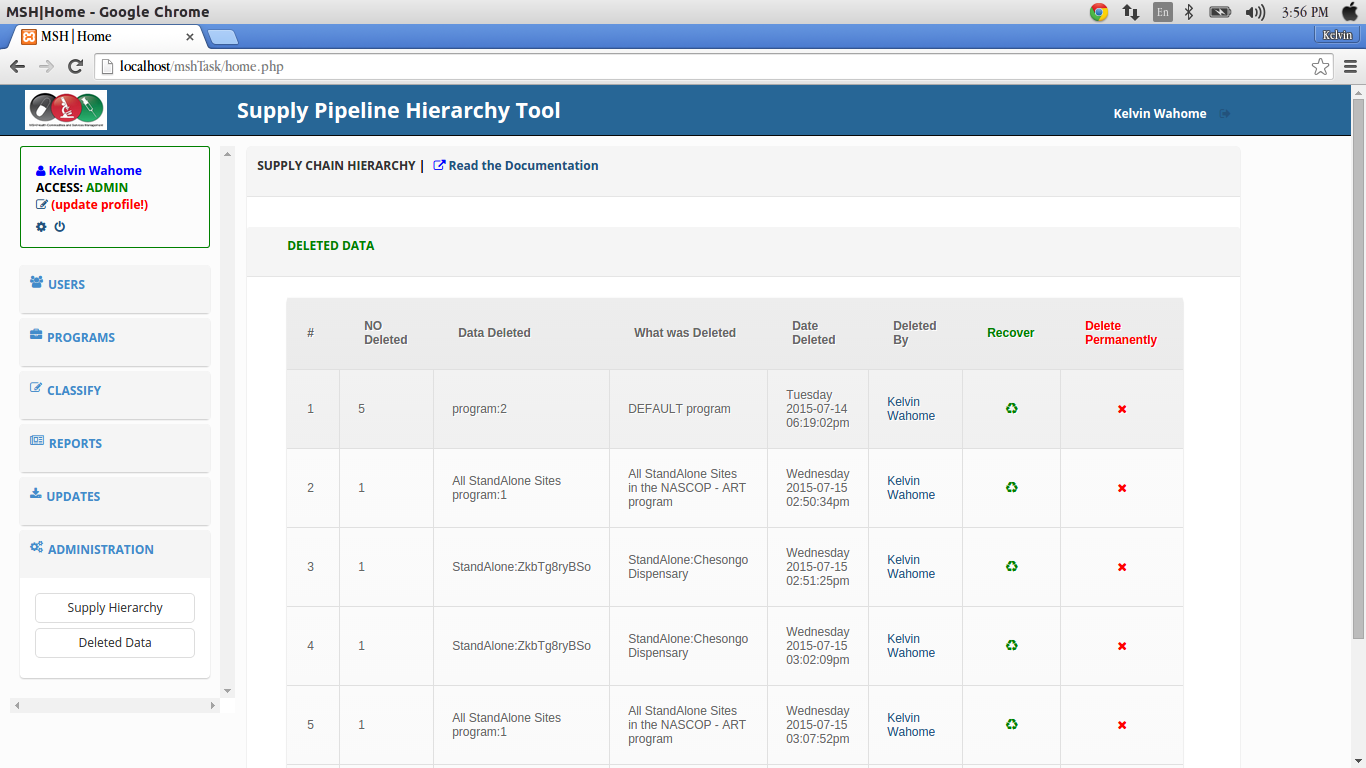Expand the REPORTS sidebar section
1366x768 pixels.
click(x=115, y=444)
